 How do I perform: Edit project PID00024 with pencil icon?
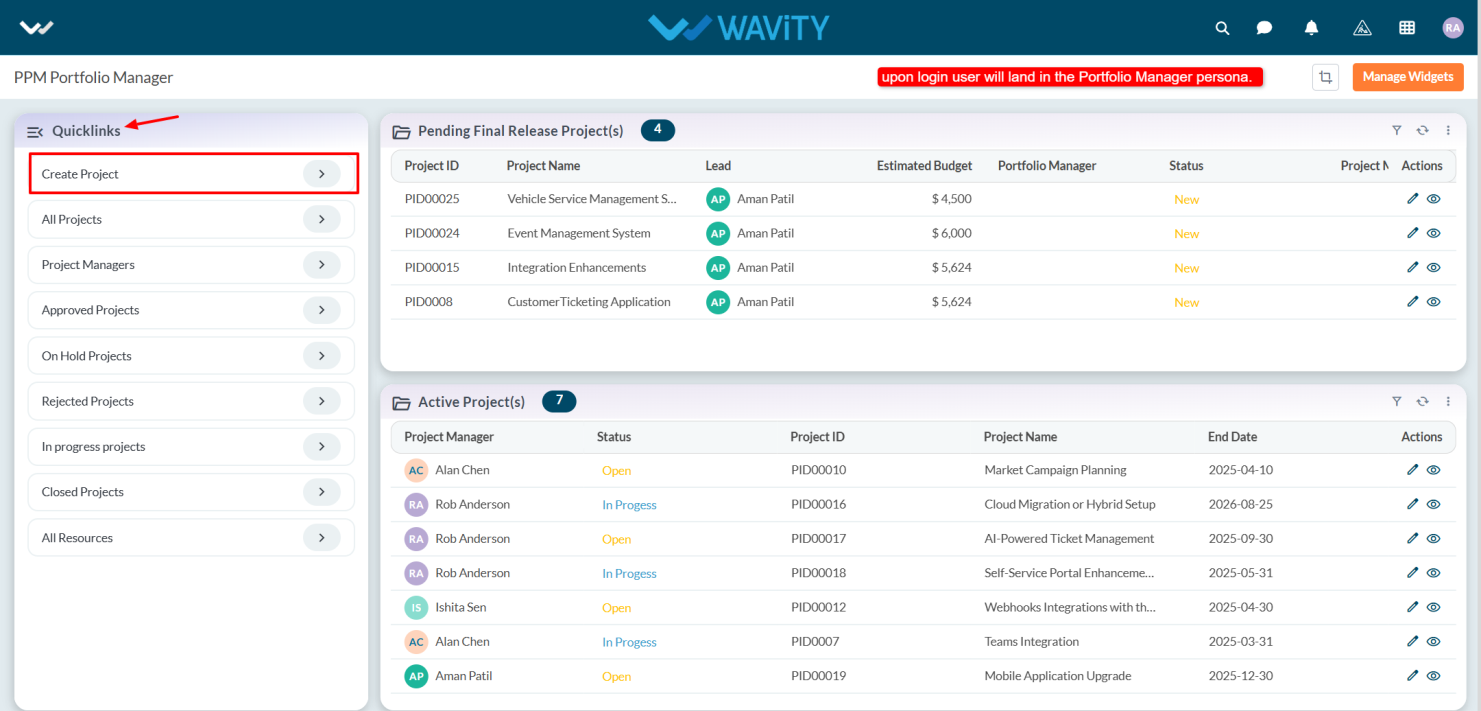(x=1413, y=233)
